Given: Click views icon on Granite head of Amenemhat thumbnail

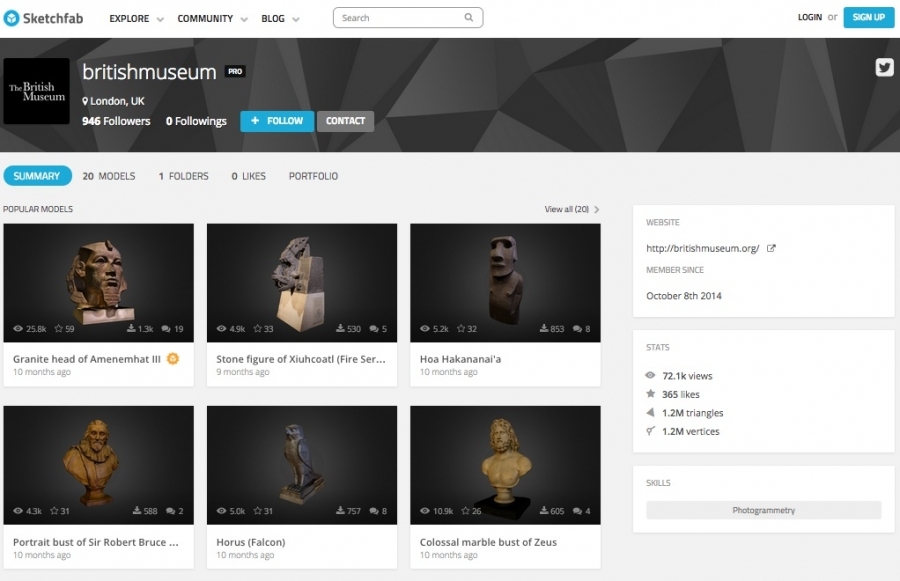Looking at the screenshot, I should 18,329.
